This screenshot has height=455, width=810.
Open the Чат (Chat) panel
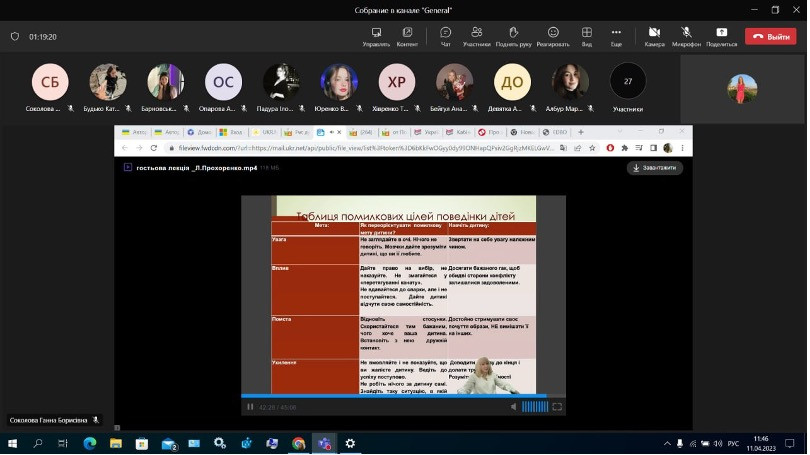(445, 33)
